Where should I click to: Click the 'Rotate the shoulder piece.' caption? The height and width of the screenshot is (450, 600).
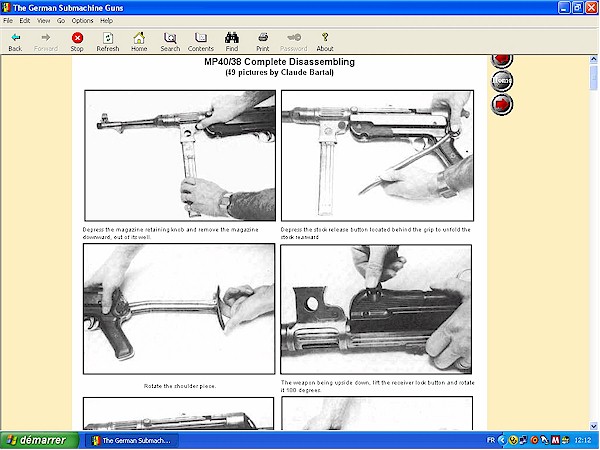(180, 386)
